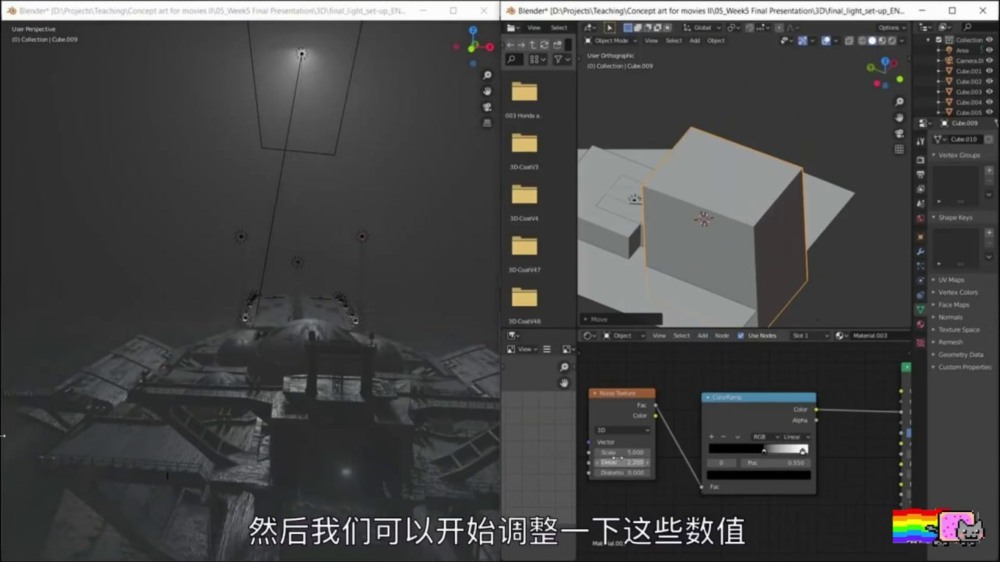Switch to solid viewport shading mode
The image size is (1000, 562).
872,41
